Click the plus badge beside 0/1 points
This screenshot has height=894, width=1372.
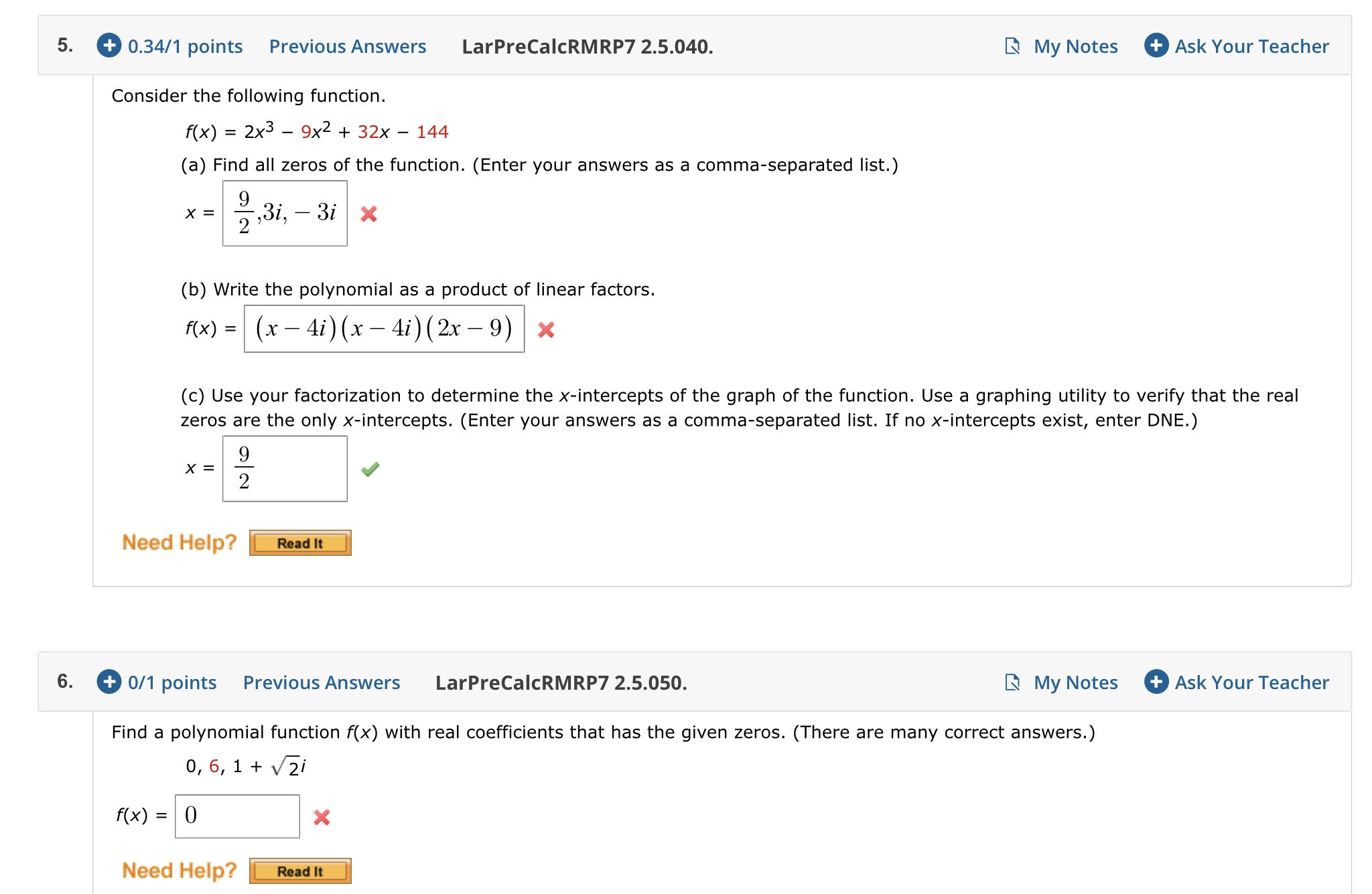click(108, 682)
